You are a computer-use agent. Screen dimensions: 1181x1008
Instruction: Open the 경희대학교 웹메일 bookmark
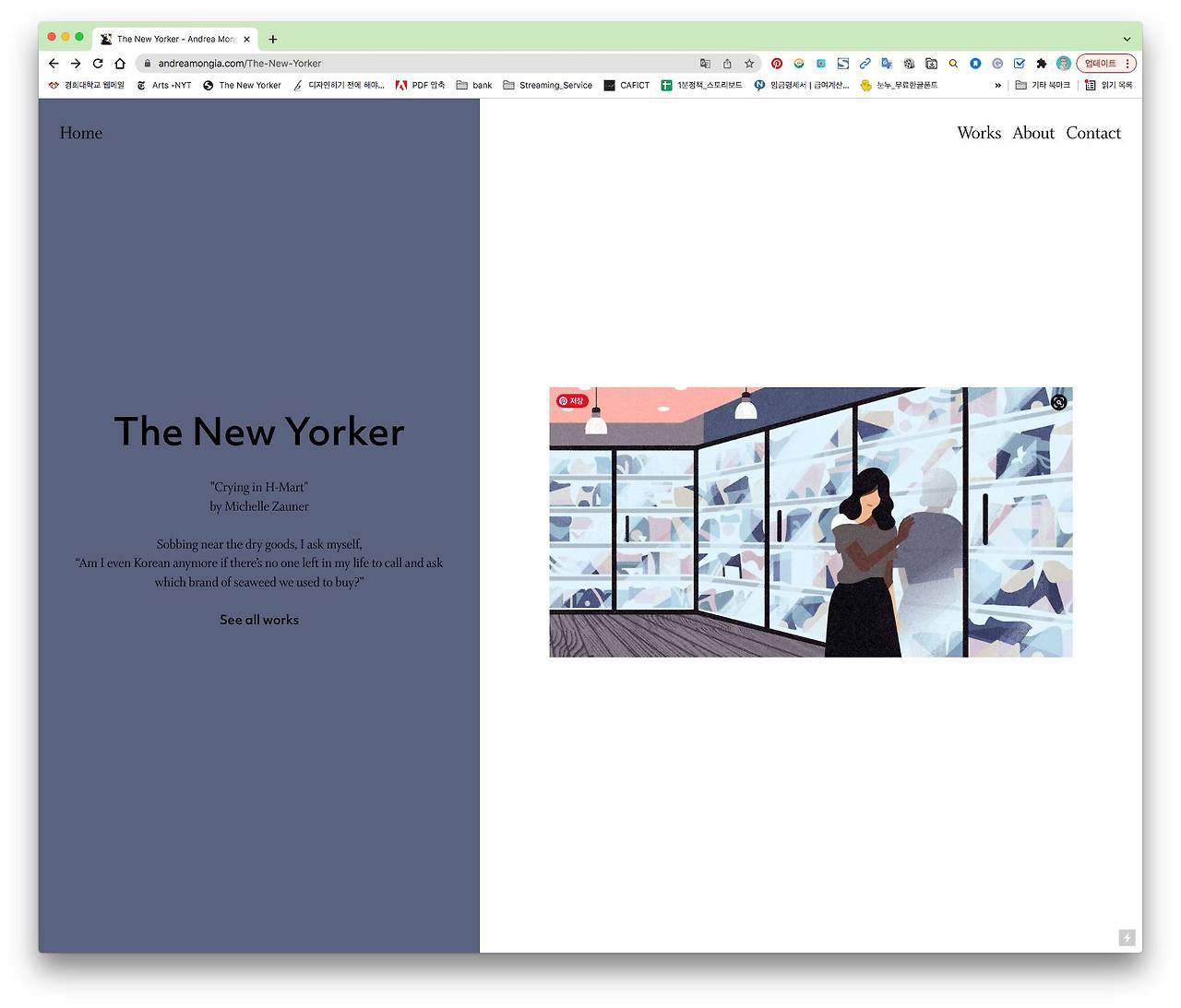point(86,85)
